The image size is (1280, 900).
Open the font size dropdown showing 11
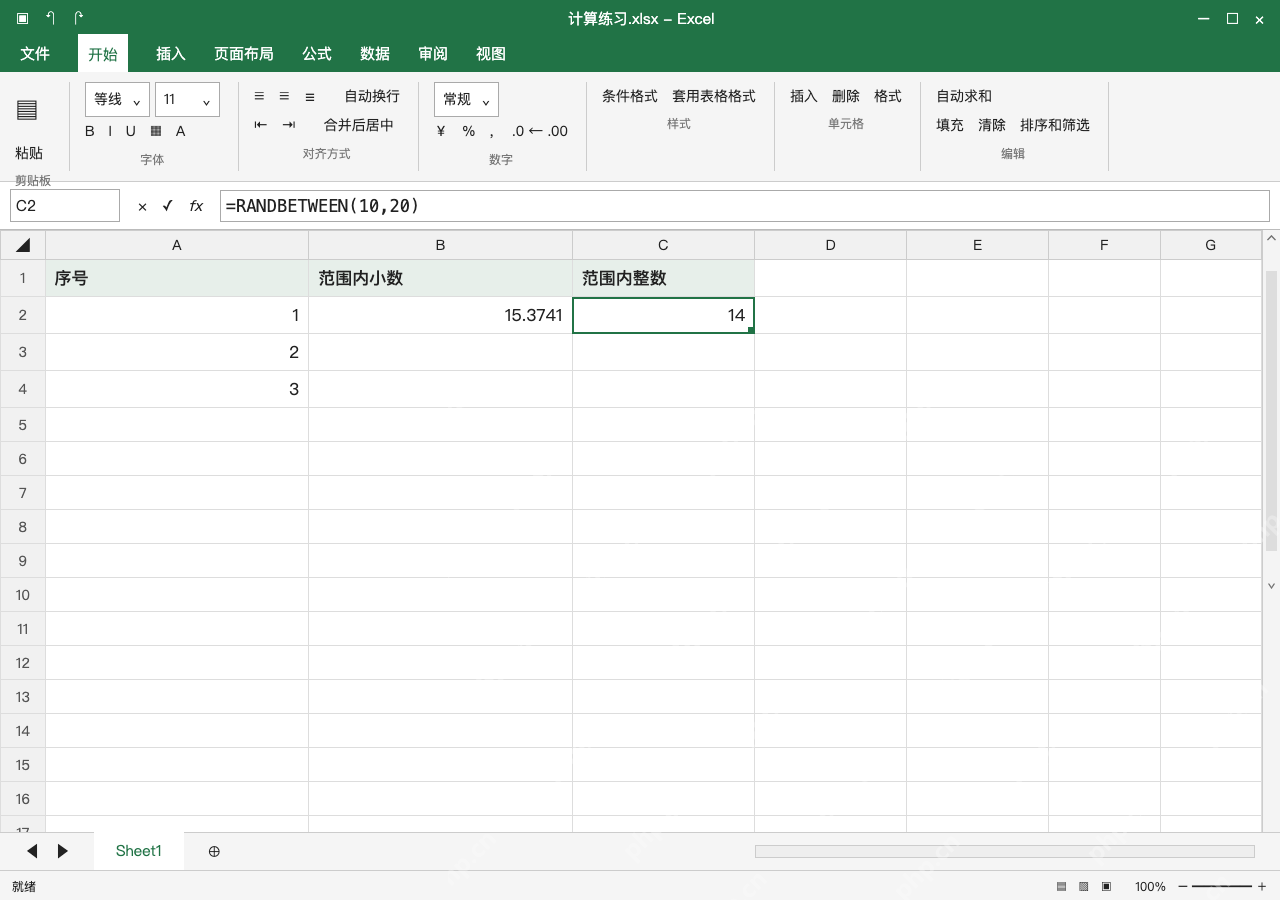(187, 99)
